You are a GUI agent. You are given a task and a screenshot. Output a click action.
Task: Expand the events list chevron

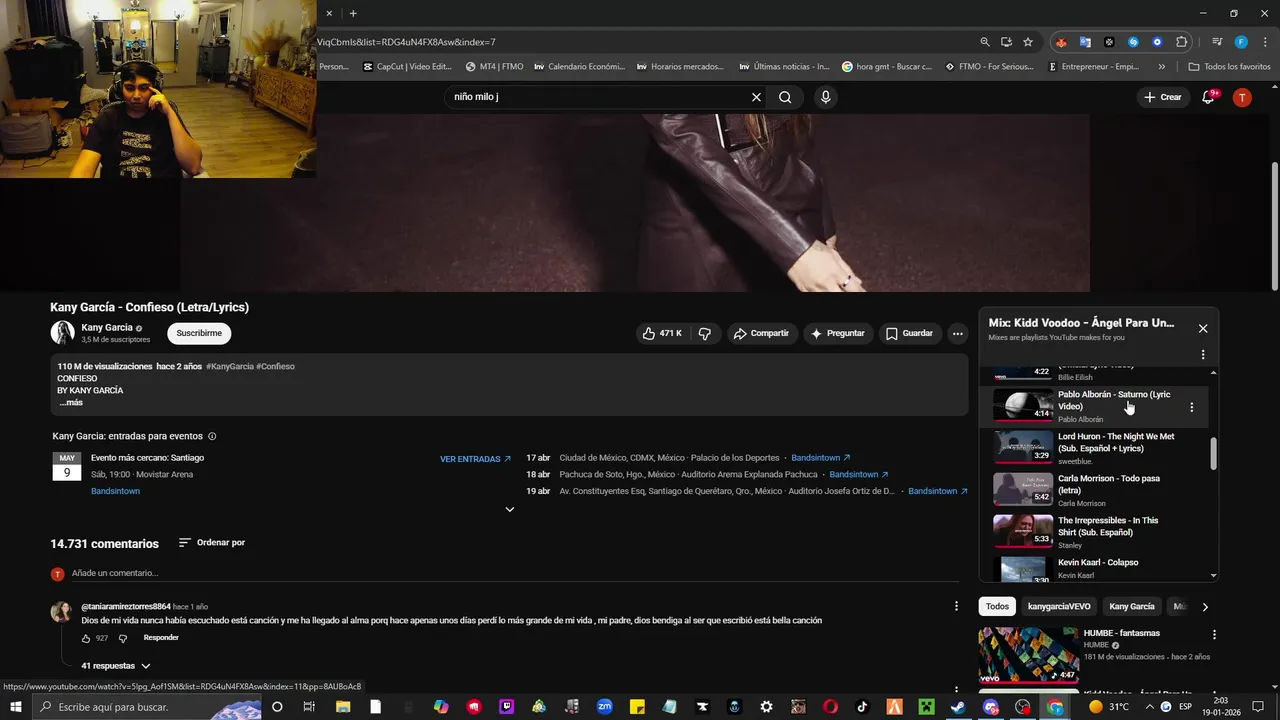pos(509,509)
